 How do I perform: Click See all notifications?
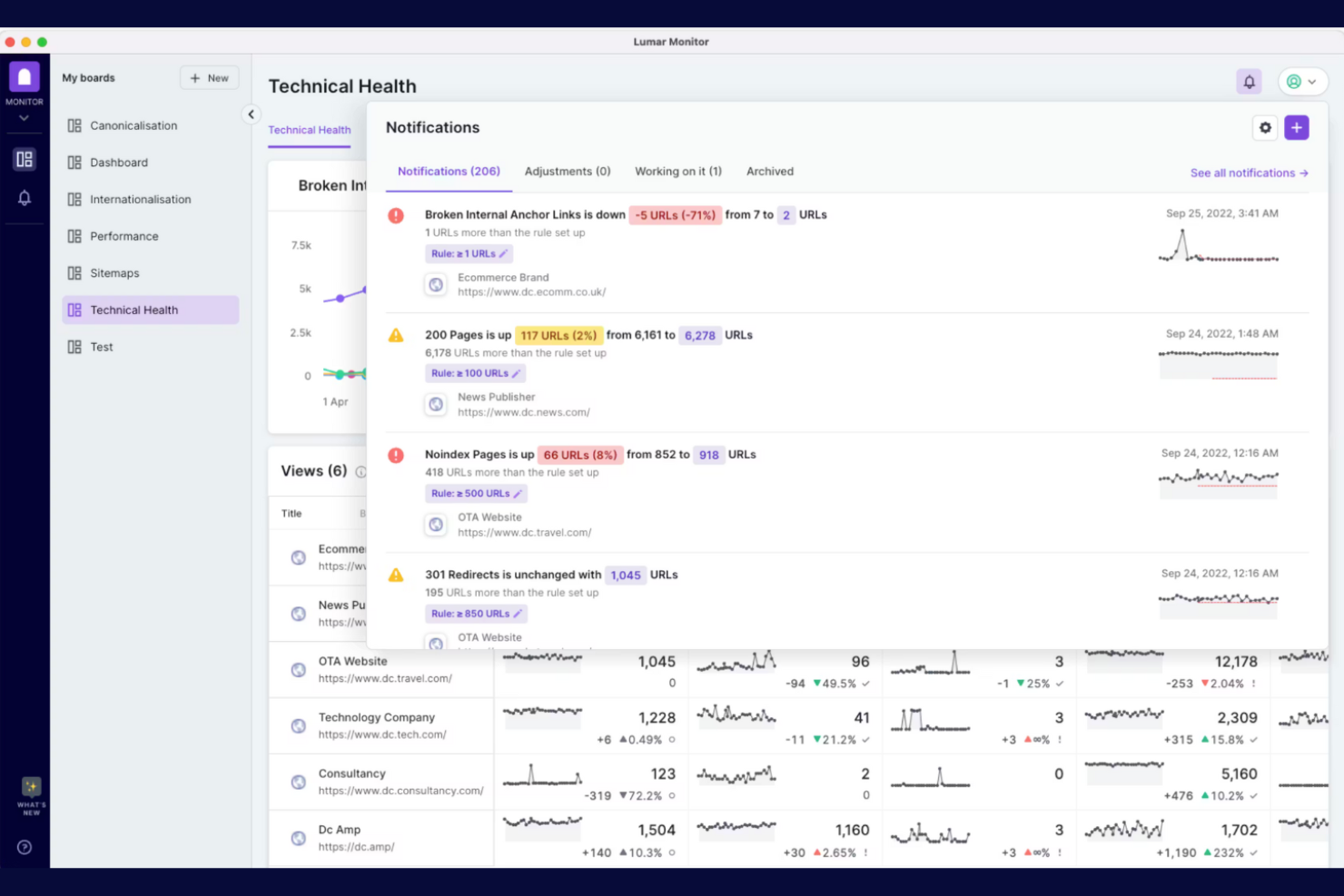point(1249,172)
